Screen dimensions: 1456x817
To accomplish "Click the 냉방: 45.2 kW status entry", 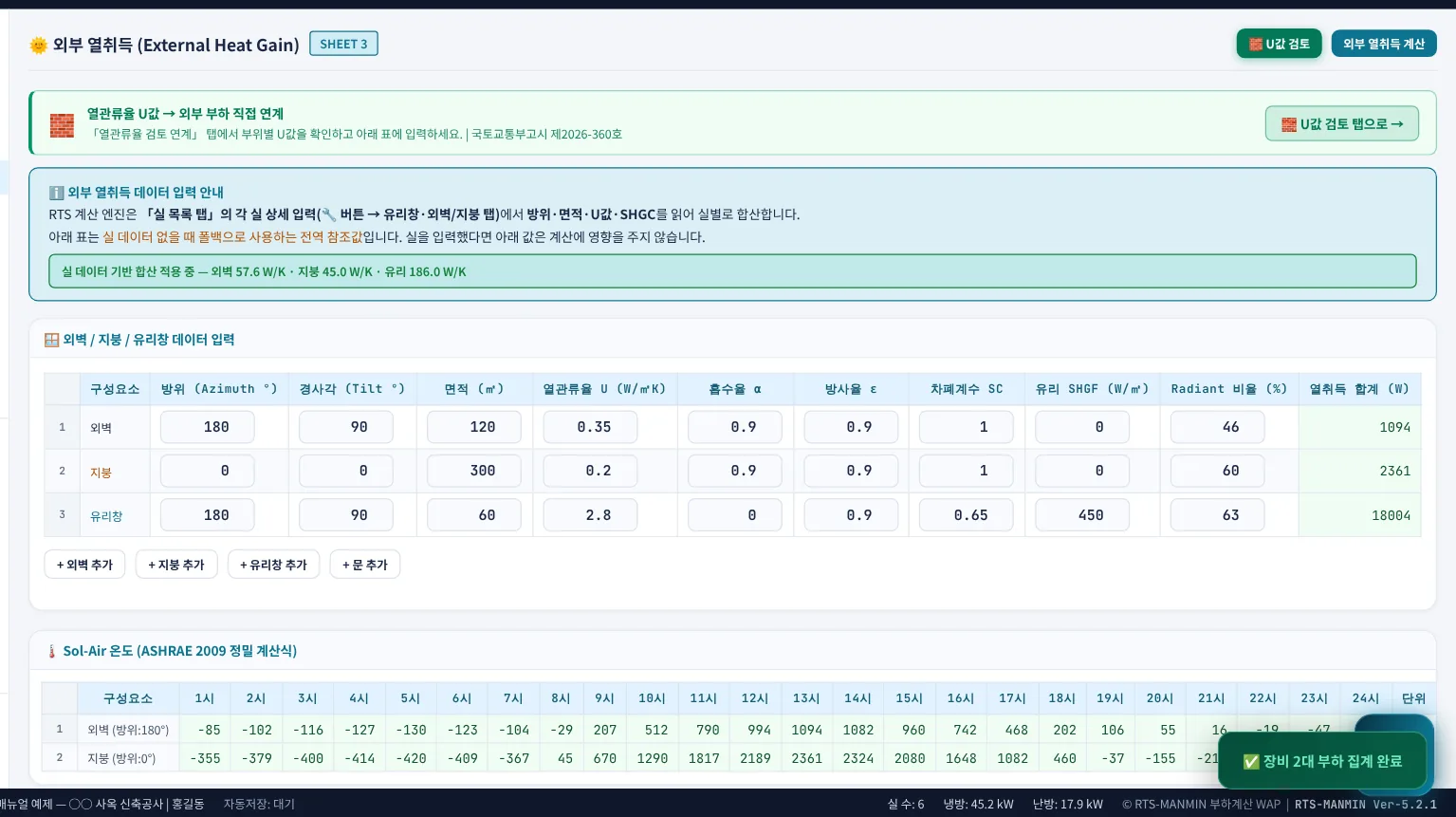I will [978, 804].
